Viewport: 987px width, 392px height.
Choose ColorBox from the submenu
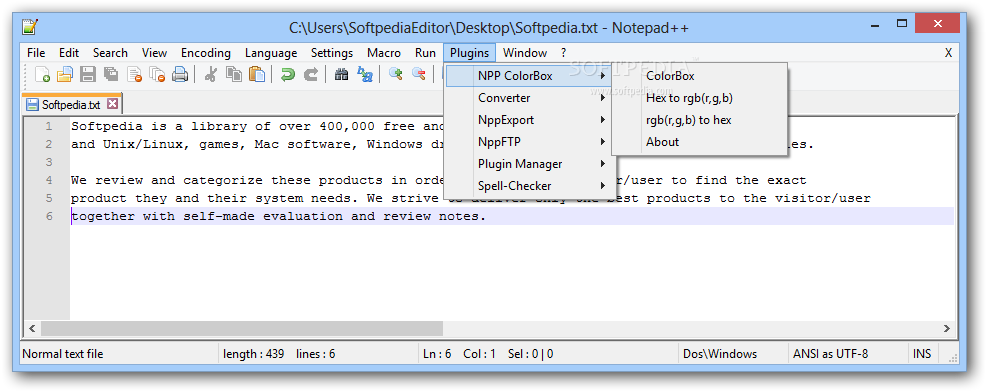(x=699, y=76)
